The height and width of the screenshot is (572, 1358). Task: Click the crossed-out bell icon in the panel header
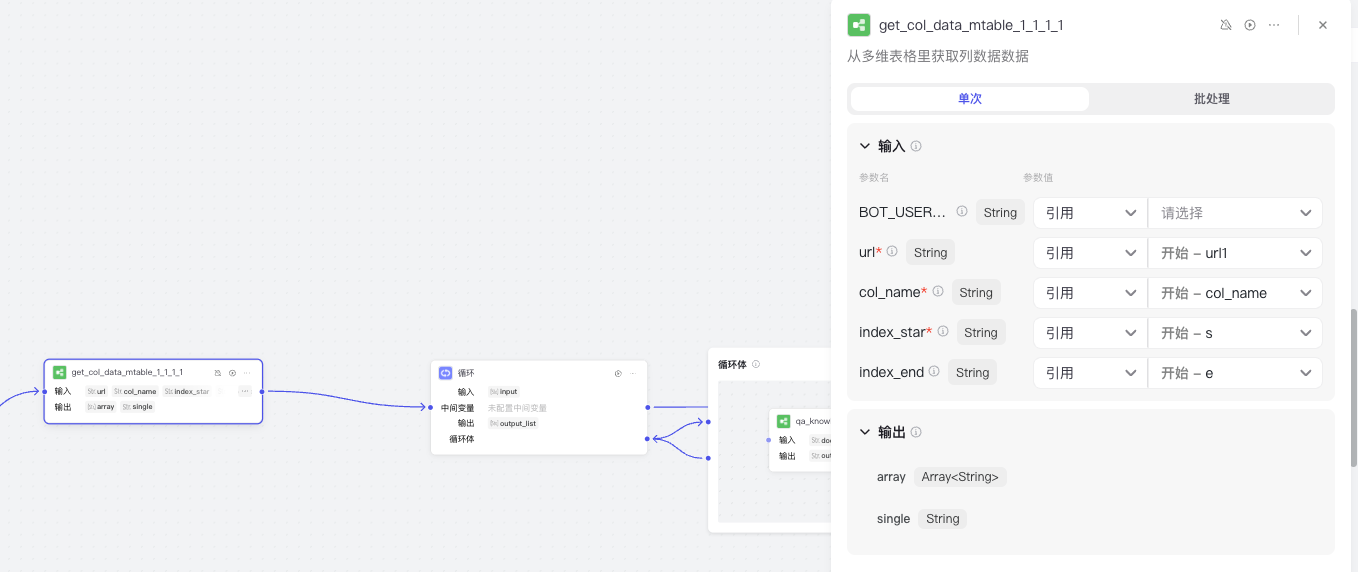point(1226,25)
